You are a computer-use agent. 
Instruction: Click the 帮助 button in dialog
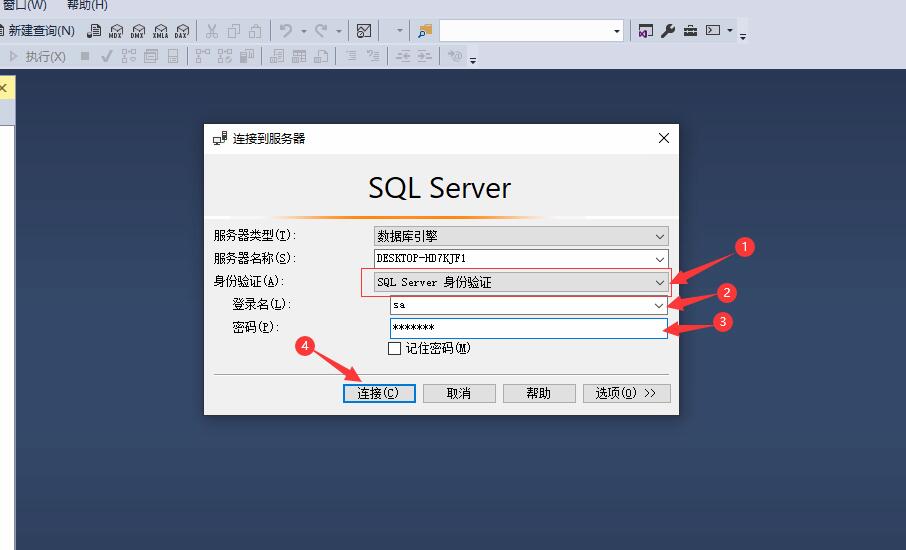pyautogui.click(x=539, y=393)
